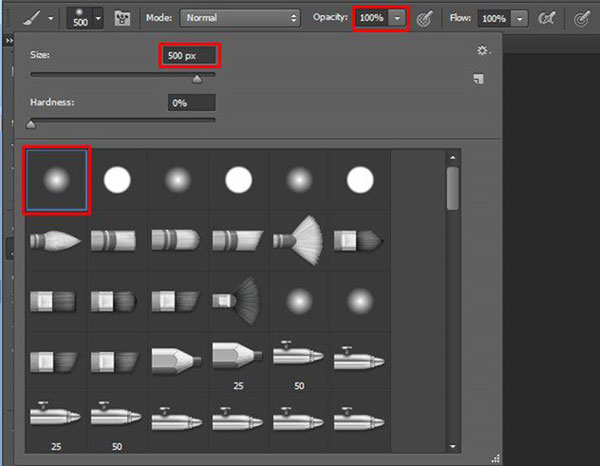Viewport: 600px width, 466px height.
Task: Click the Hardness slider handle
Action: pyautogui.click(x=31, y=124)
